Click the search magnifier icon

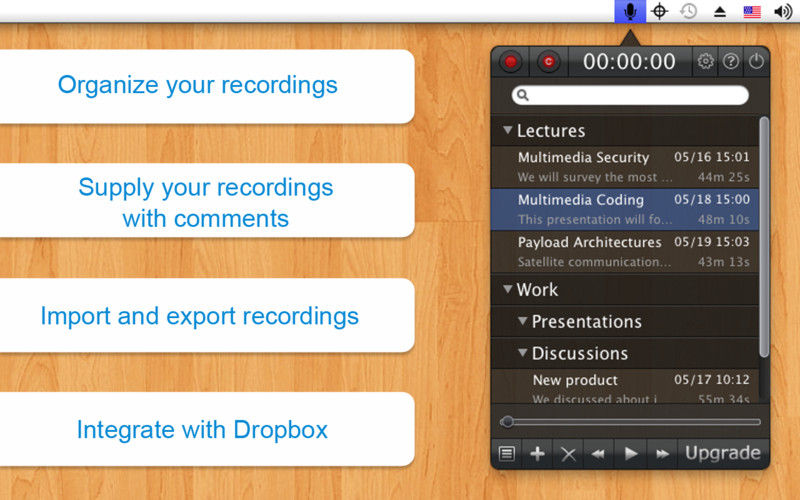(522, 95)
